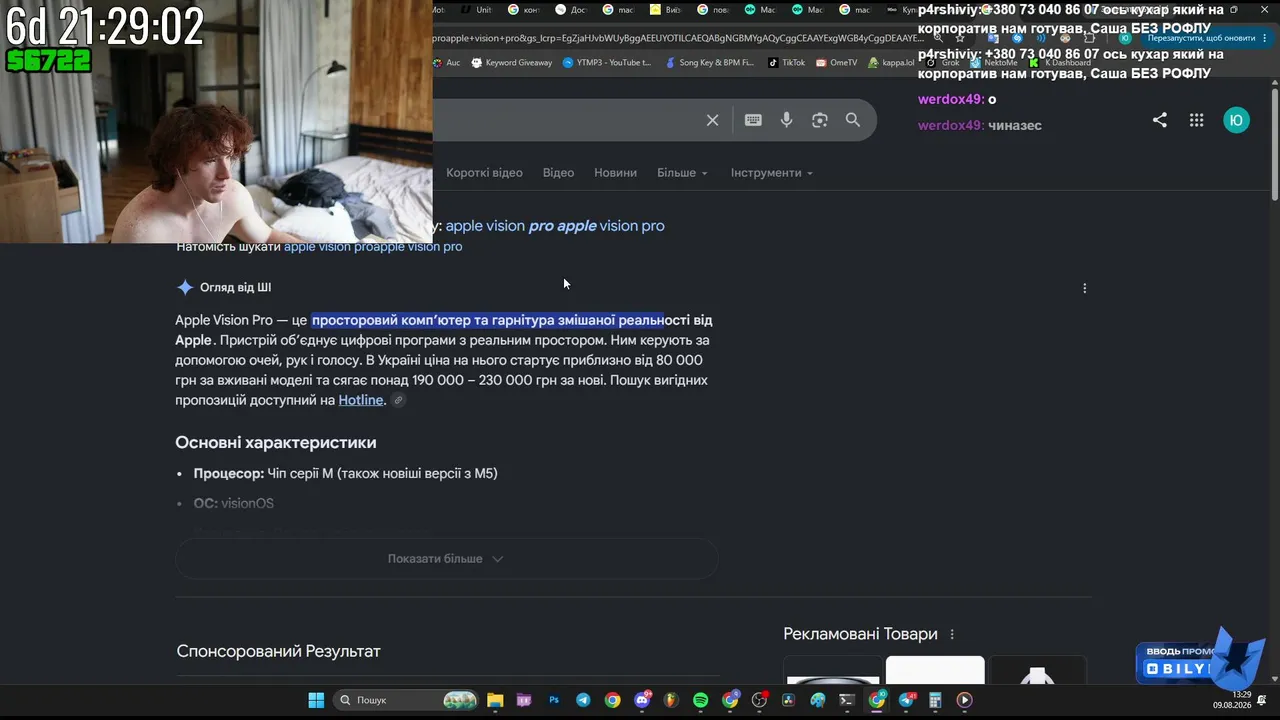Share the search results page
The width and height of the screenshot is (1280, 720).
(x=1160, y=120)
